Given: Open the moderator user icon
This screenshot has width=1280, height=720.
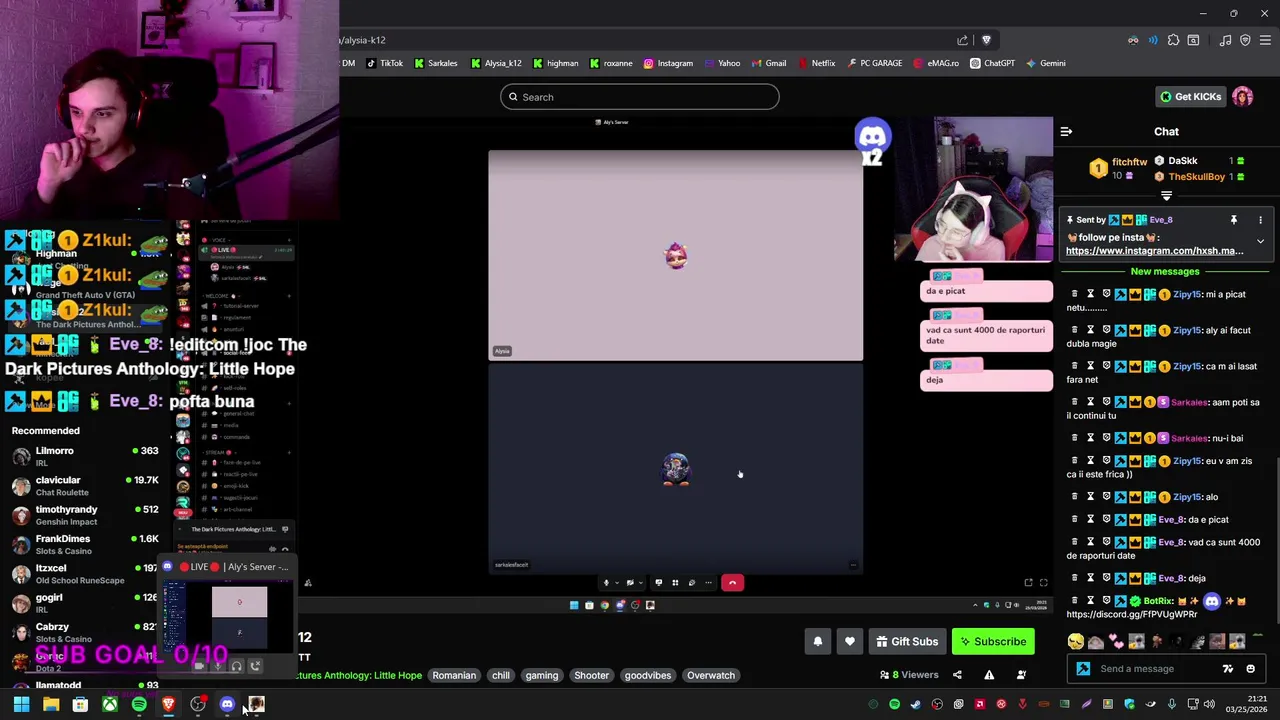Looking at the screenshot, I should click(x=1021, y=675).
